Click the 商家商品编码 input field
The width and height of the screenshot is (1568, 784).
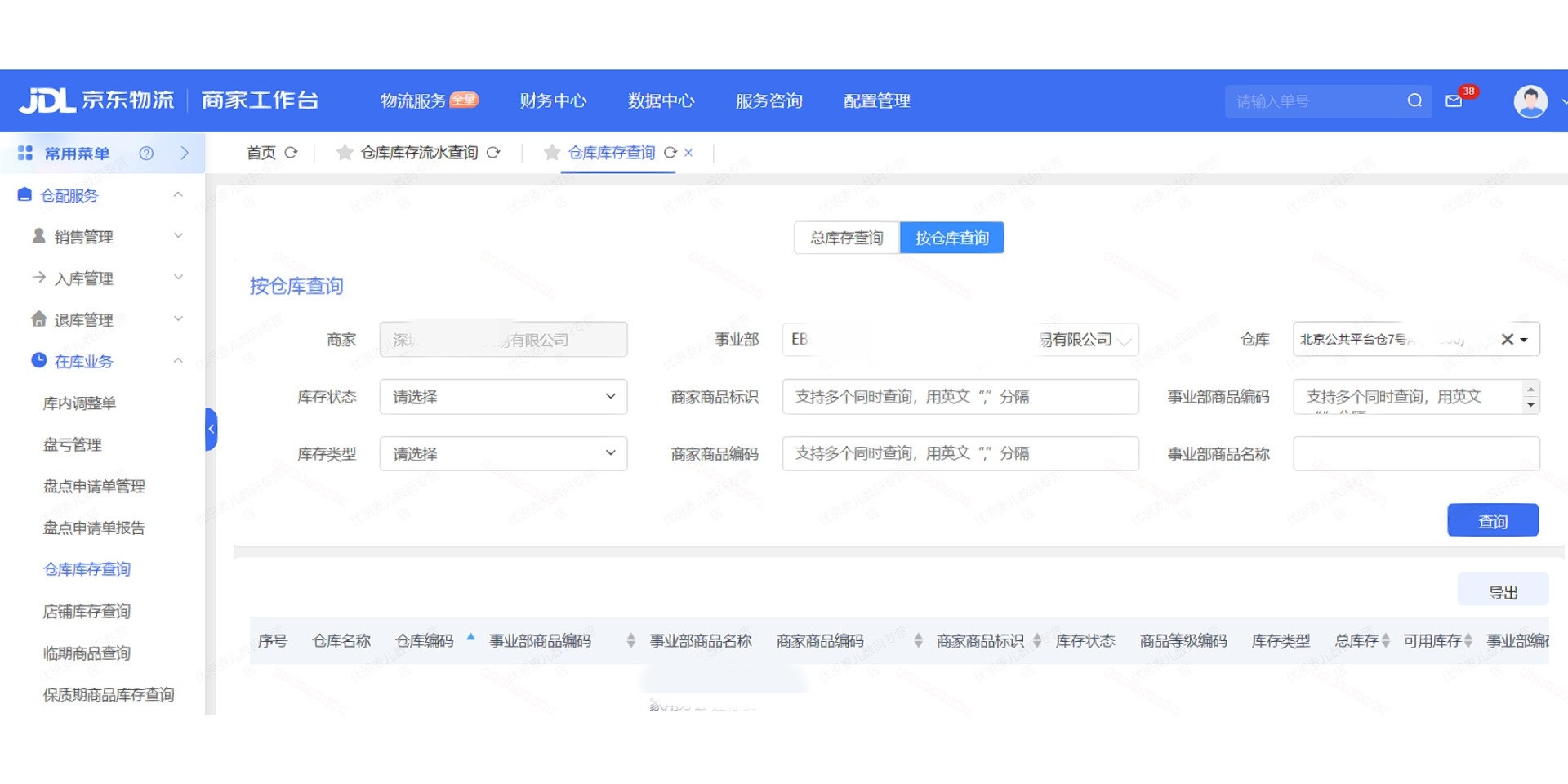960,453
